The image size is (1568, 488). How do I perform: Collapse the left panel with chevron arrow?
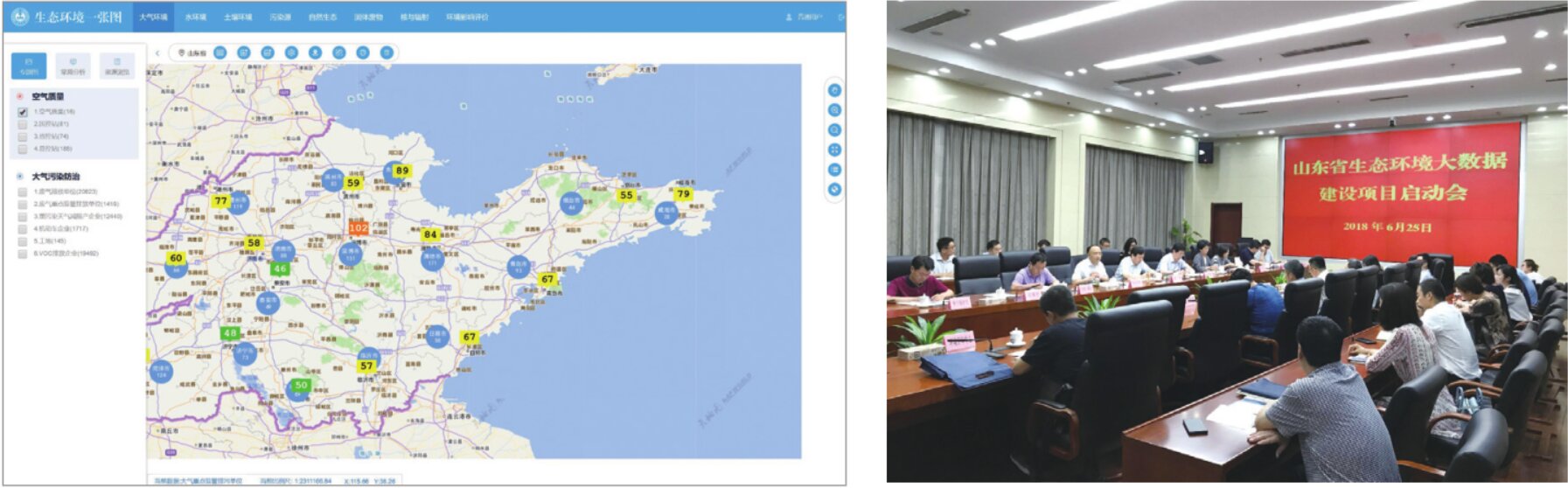click(157, 53)
